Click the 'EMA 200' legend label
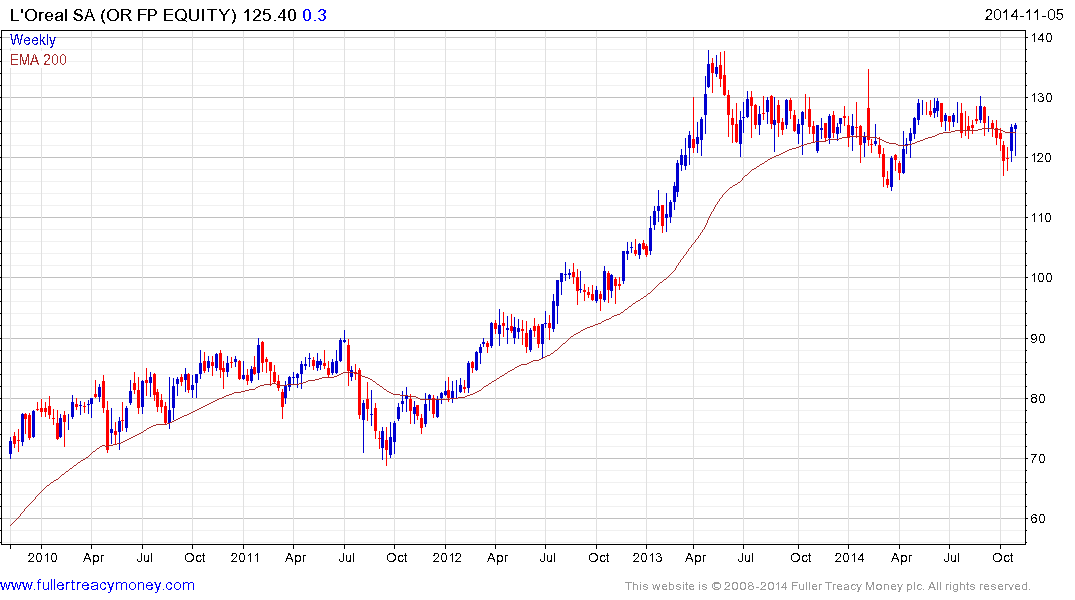The image size is (1075, 600). pos(38,60)
